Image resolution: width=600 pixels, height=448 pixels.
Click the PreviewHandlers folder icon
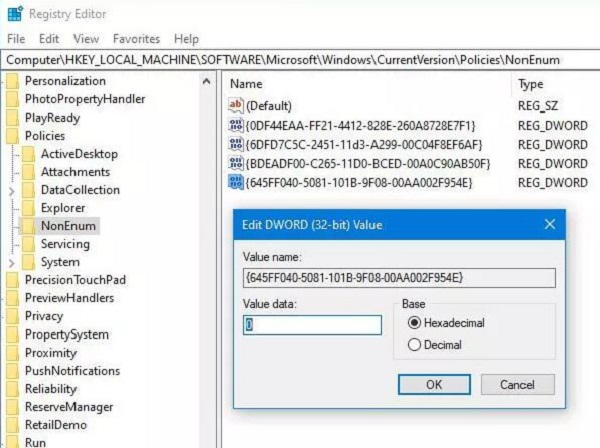coord(13,298)
